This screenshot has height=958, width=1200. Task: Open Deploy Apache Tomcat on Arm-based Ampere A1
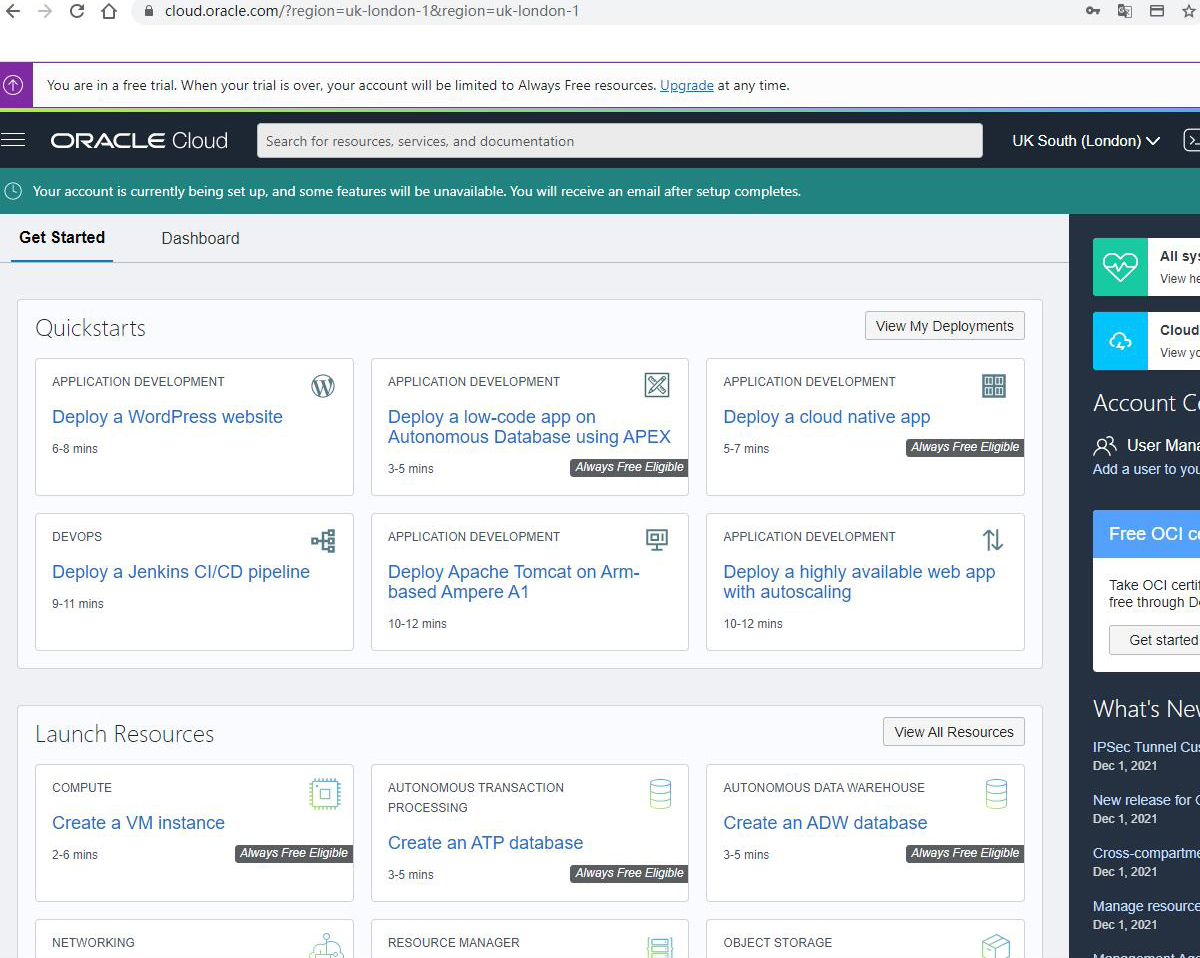(x=514, y=582)
